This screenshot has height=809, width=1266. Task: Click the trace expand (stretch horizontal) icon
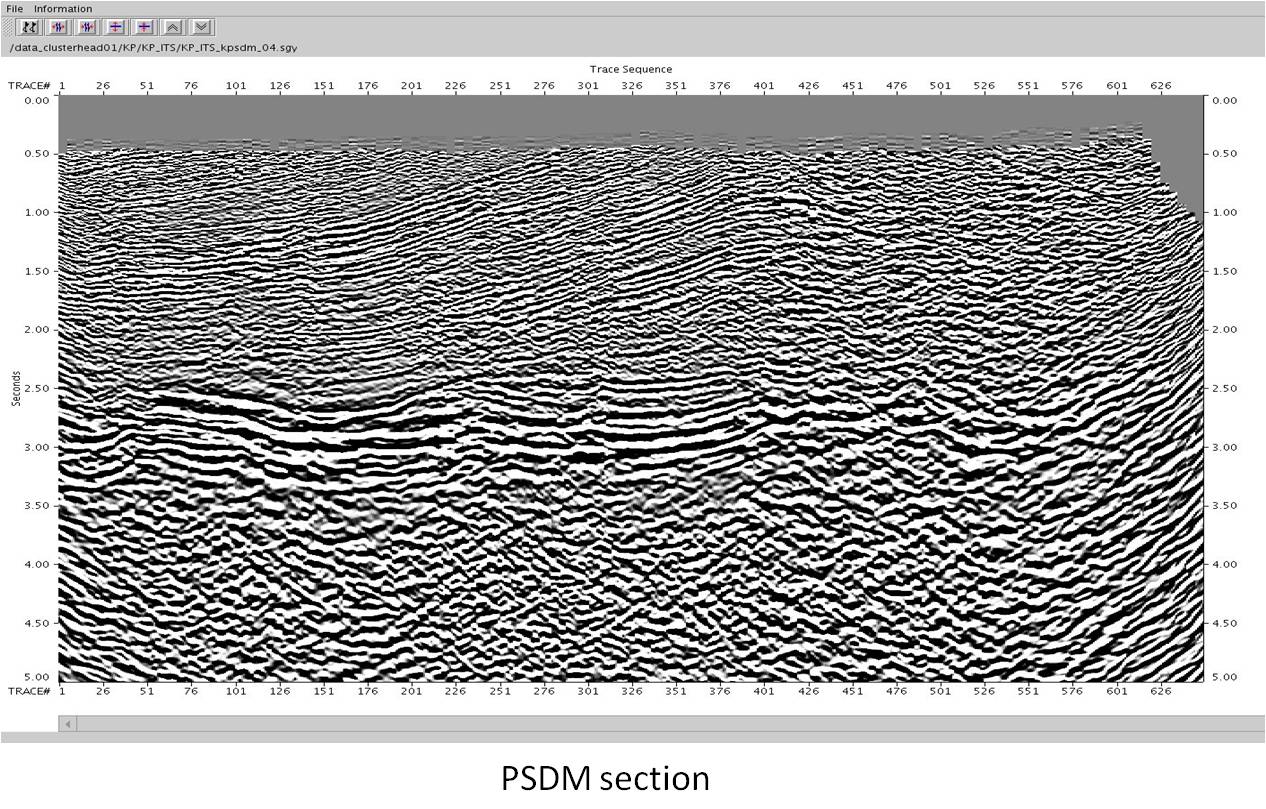pos(87,27)
